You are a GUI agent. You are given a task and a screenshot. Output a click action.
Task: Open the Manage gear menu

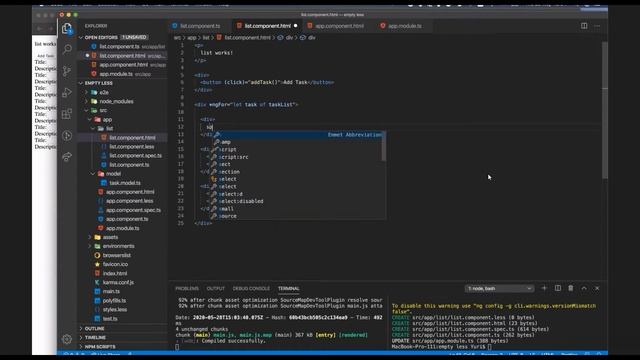pyautogui.click(x=67, y=339)
